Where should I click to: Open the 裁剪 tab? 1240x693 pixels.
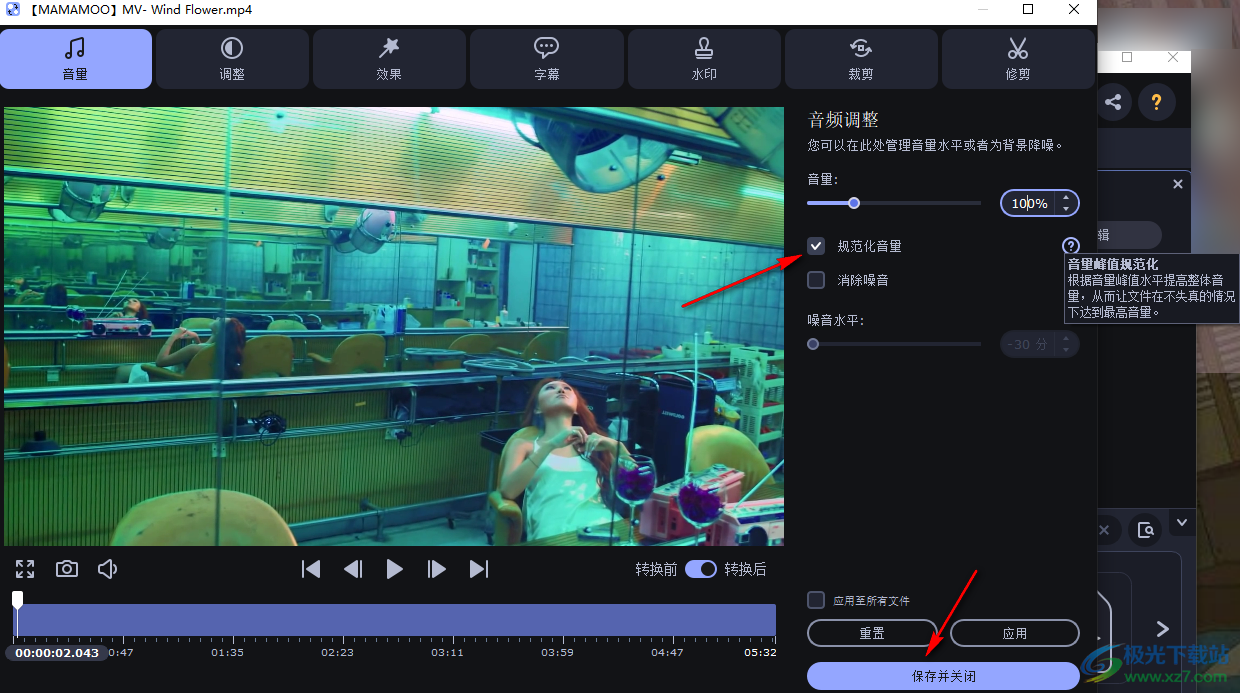[x=861, y=59]
